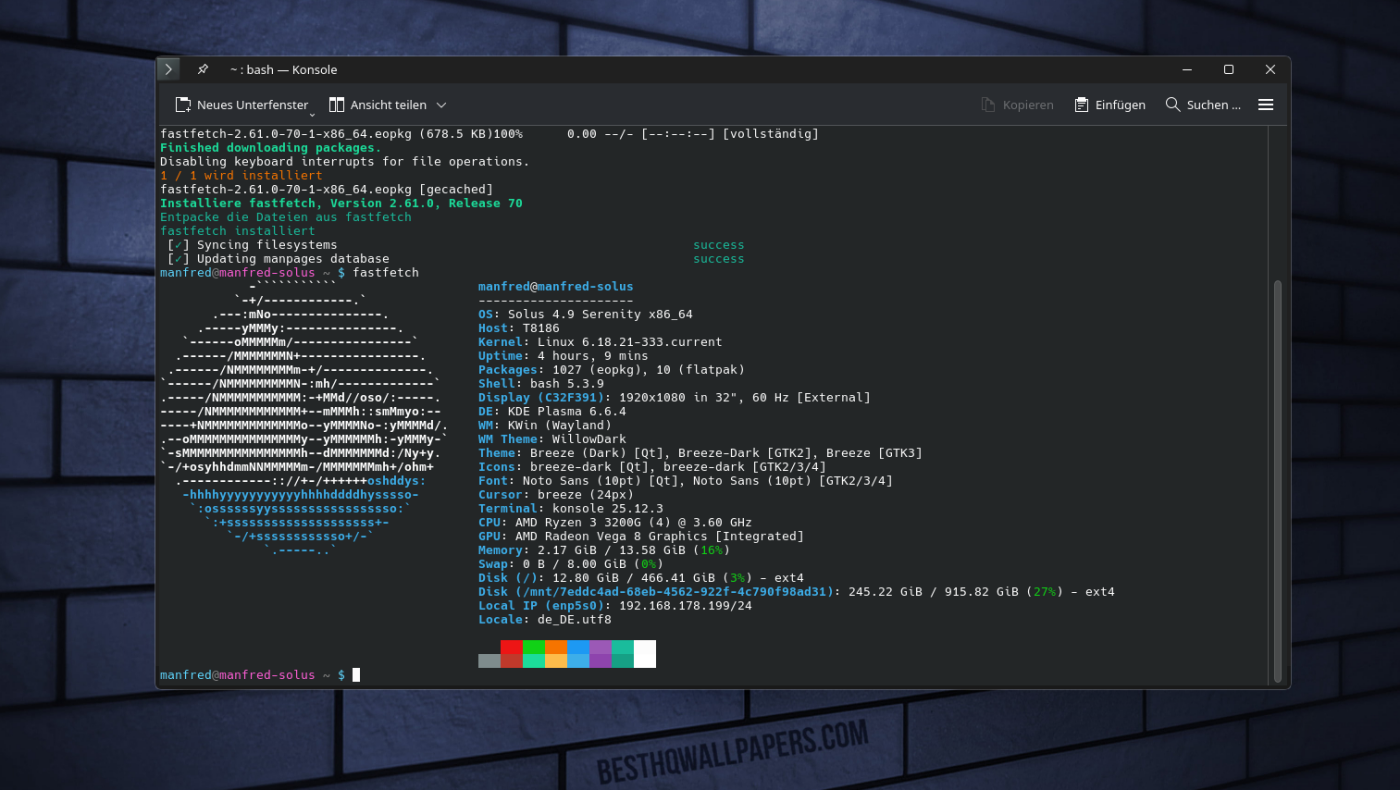
Task: Click the line "Finished downloading packages."
Action: coord(271,148)
